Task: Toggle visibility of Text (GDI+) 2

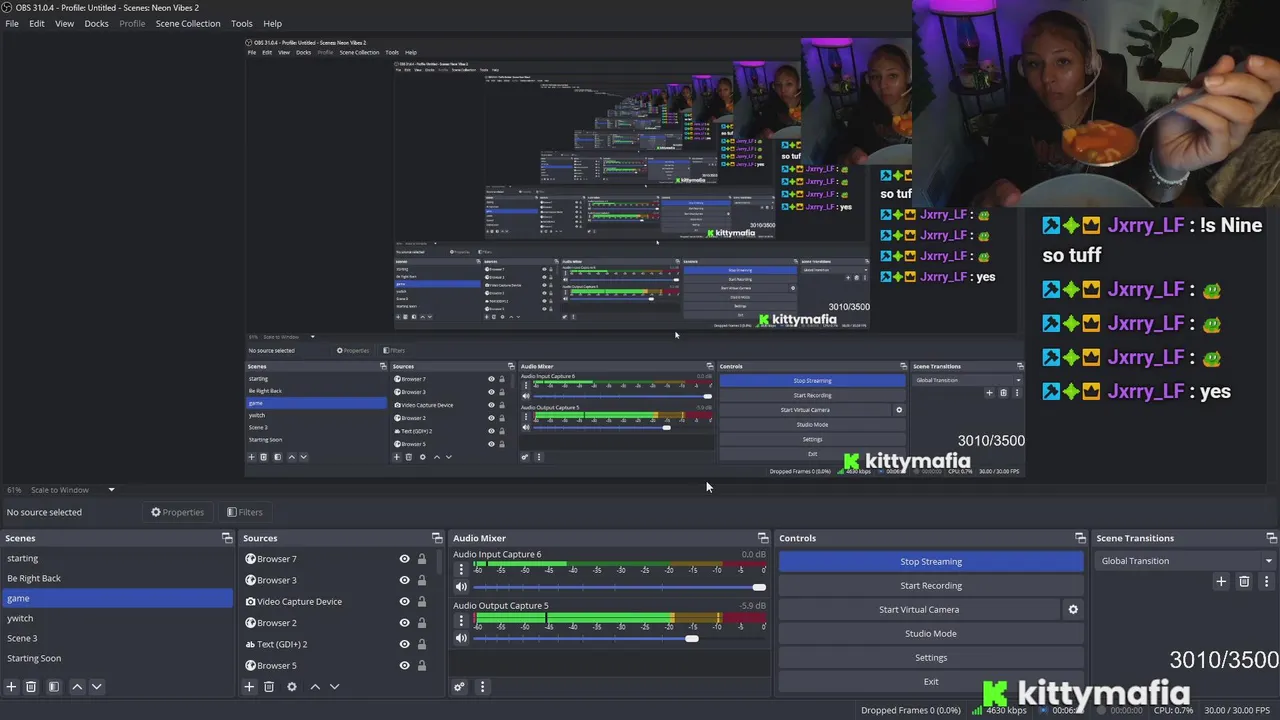Action: click(x=404, y=644)
